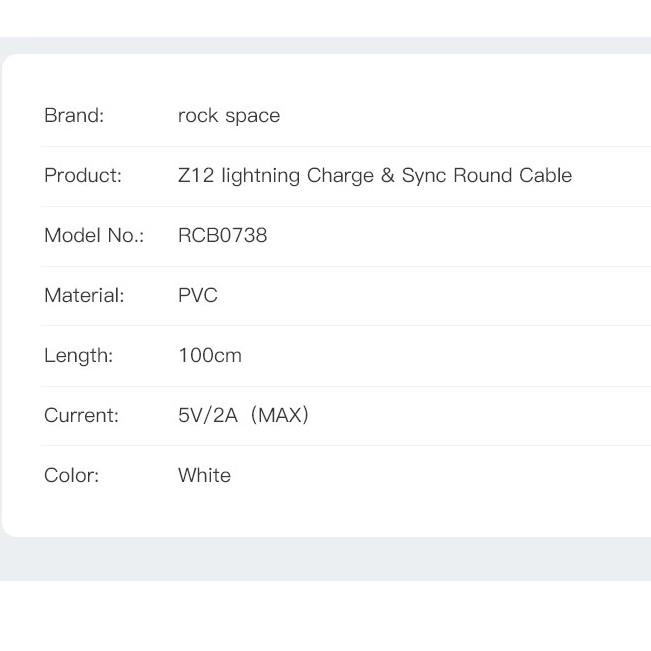Click the word "lightning" in Product row

pos(260,176)
